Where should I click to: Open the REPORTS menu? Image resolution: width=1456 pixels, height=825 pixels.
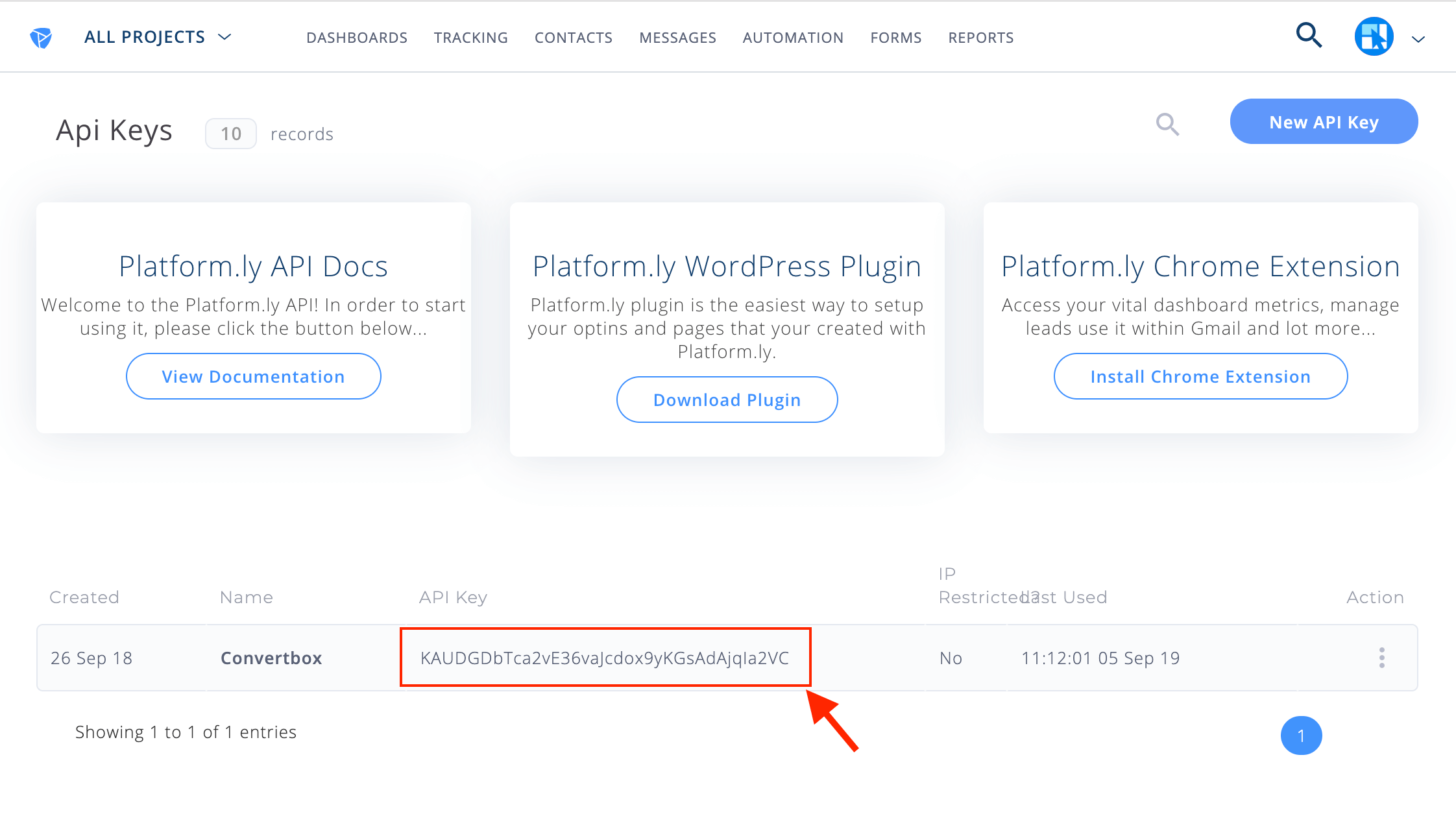coord(981,38)
